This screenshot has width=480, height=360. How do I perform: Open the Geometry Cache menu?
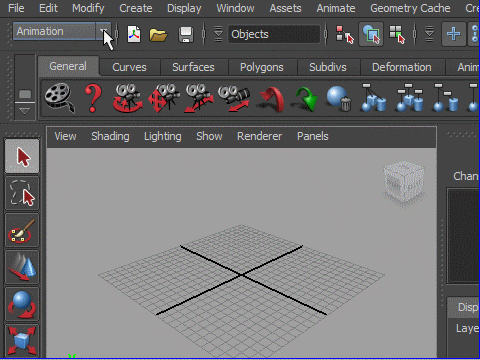click(x=410, y=8)
